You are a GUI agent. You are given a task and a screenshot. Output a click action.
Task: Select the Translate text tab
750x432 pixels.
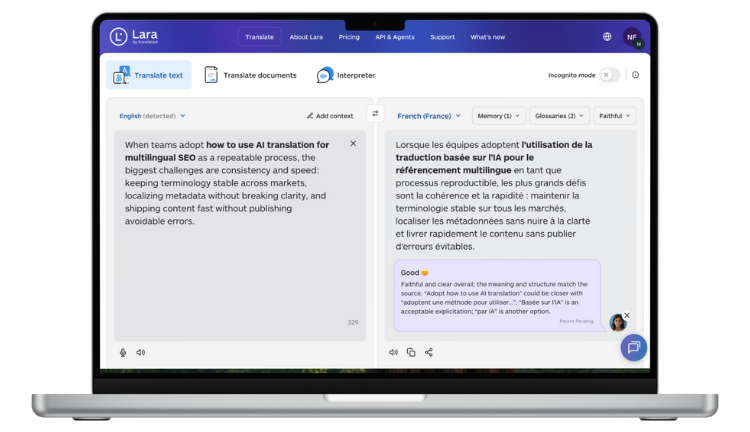(149, 75)
